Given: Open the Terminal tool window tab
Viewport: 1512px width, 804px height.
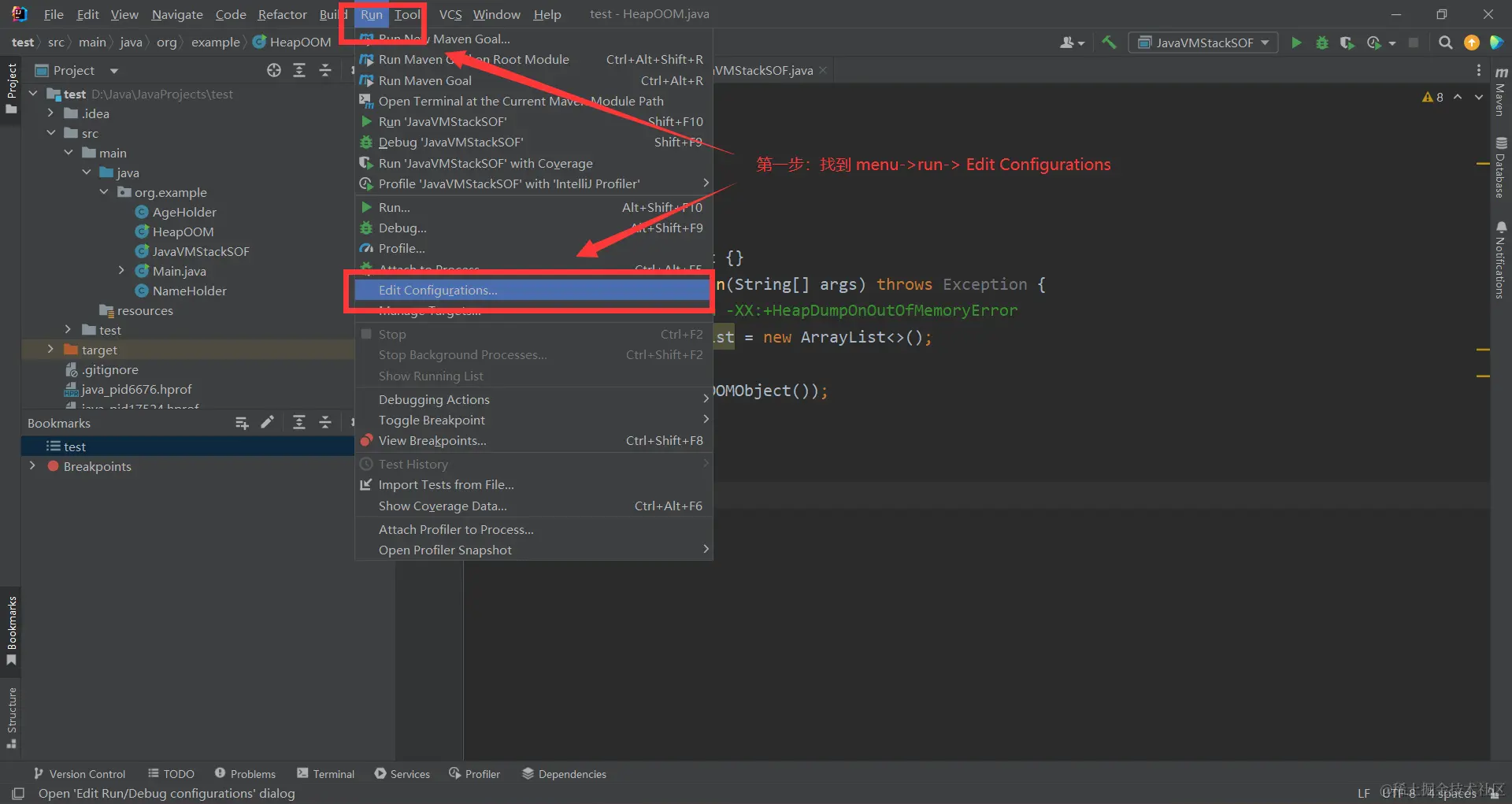Looking at the screenshot, I should coord(326,774).
